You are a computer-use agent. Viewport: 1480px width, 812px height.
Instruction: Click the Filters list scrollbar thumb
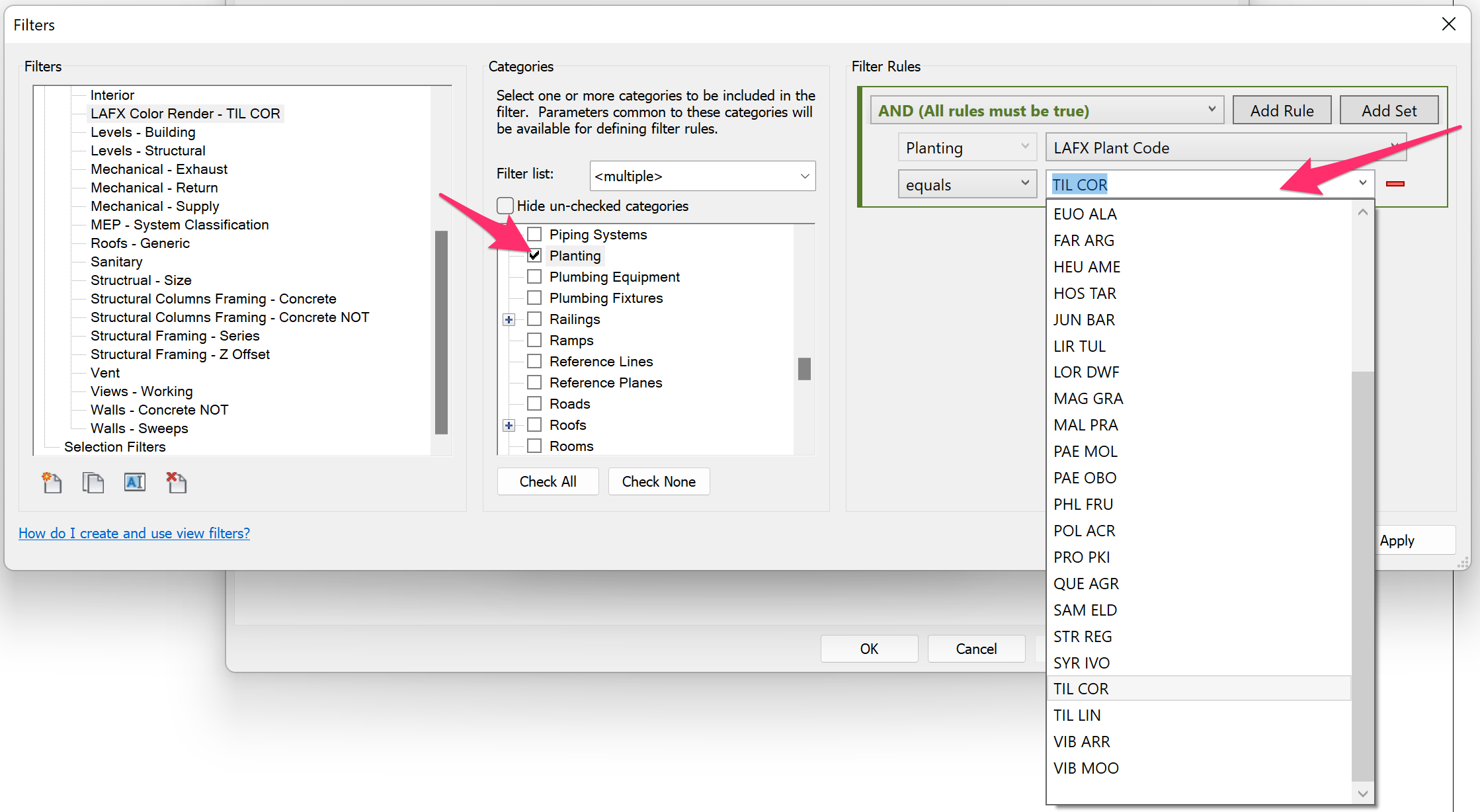click(441, 332)
